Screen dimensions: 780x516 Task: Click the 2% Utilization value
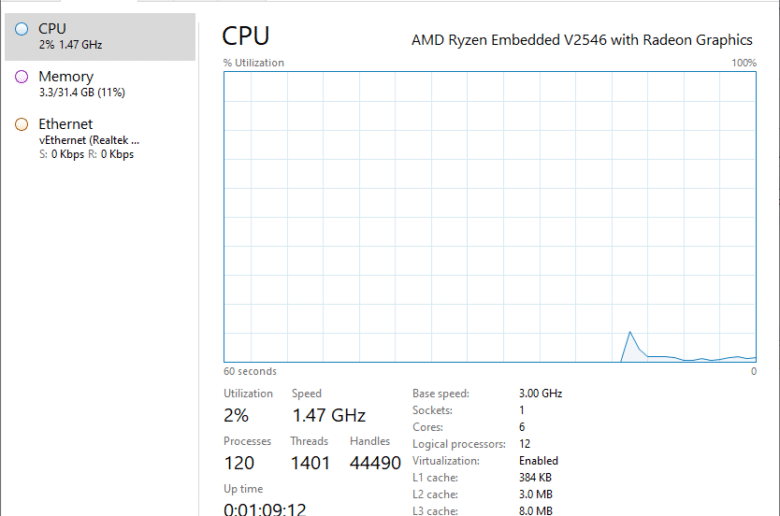[236, 415]
